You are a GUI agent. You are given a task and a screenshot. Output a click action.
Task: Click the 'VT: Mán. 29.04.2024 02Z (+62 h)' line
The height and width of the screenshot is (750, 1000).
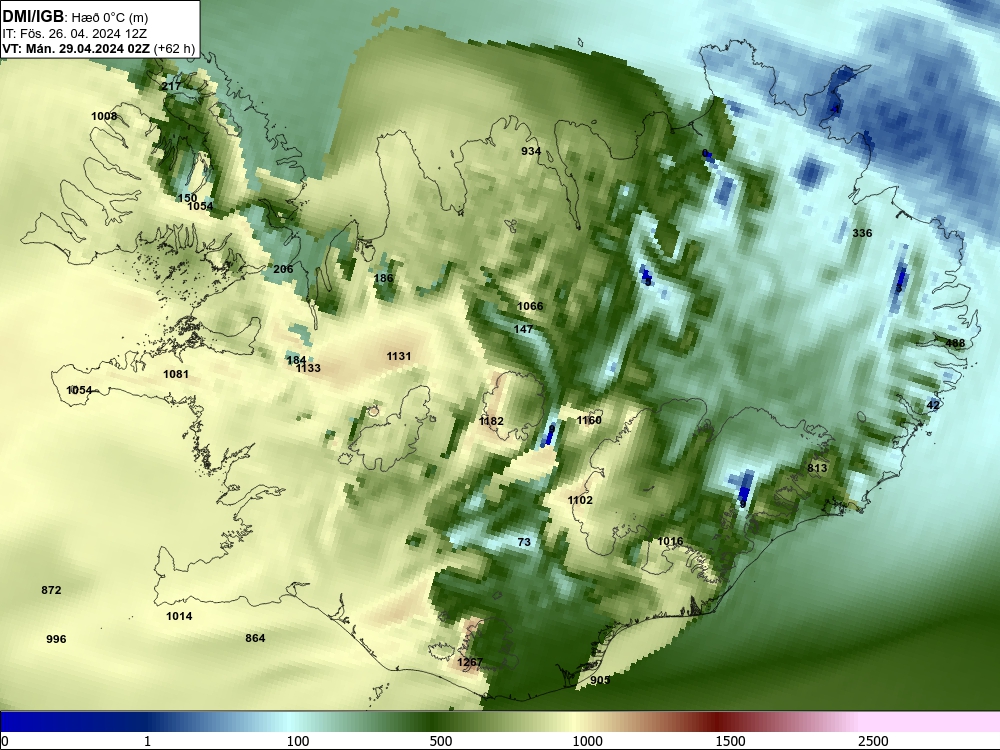(99, 49)
